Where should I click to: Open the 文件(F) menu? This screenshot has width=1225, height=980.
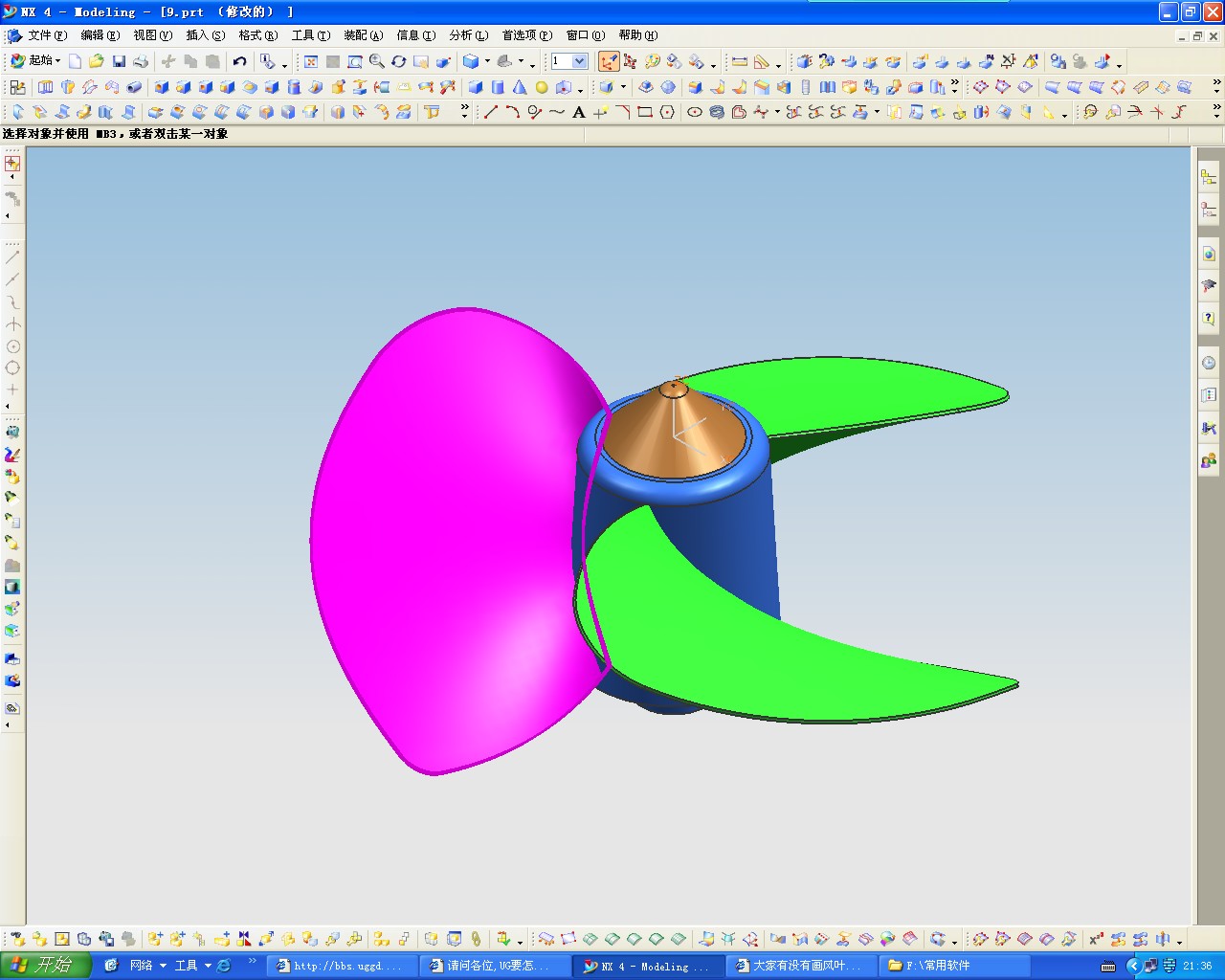tap(47, 35)
